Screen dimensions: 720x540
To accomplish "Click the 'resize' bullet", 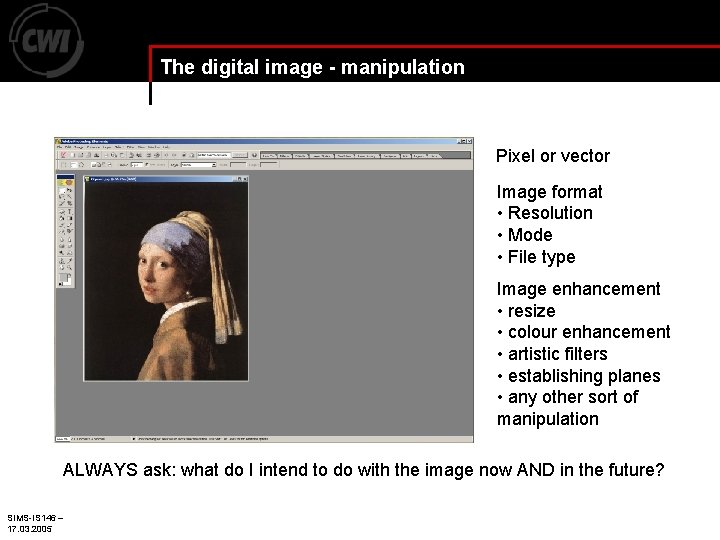I will tap(532, 311).
